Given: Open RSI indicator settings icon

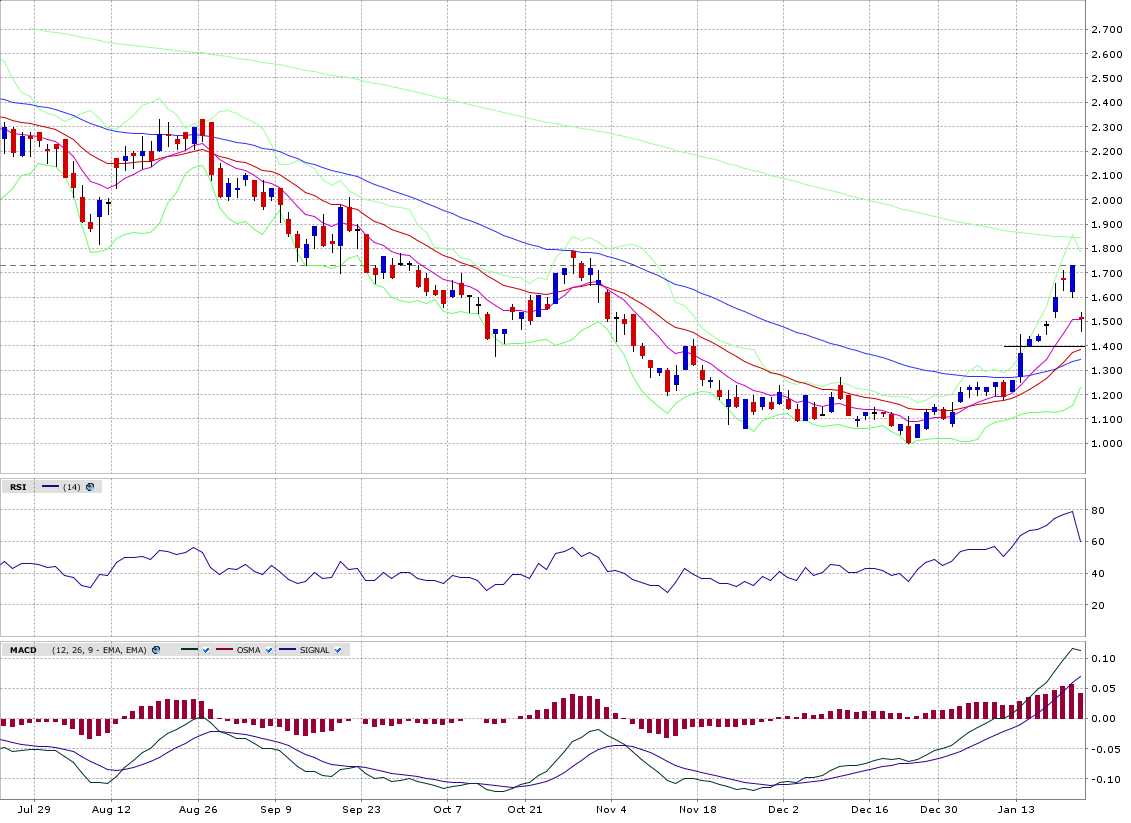Looking at the screenshot, I should pos(90,487).
